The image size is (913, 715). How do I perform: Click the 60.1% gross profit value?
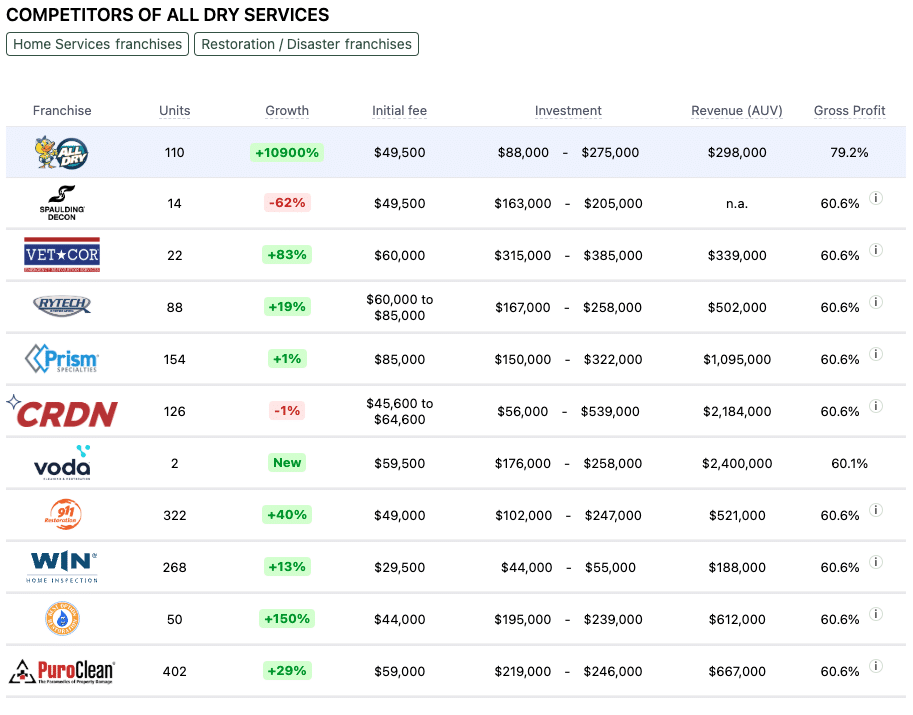(850, 463)
